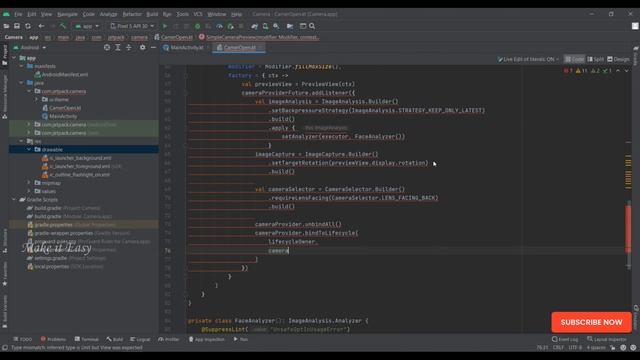Switch editor to Code view mode
640x360 pixels.
[574, 59]
